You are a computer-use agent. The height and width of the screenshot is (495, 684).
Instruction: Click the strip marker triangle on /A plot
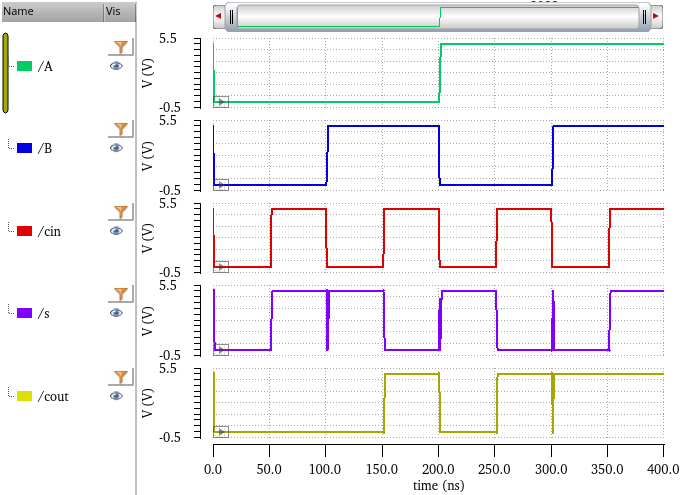coord(221,102)
